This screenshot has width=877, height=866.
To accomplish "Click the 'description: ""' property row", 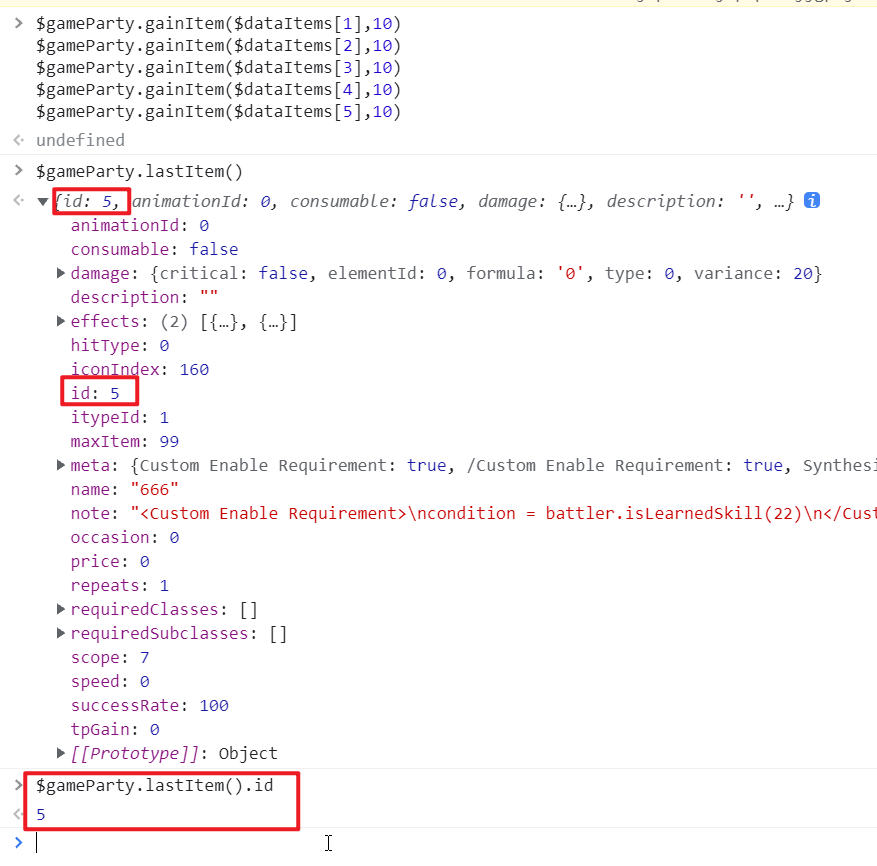I will [x=144, y=297].
